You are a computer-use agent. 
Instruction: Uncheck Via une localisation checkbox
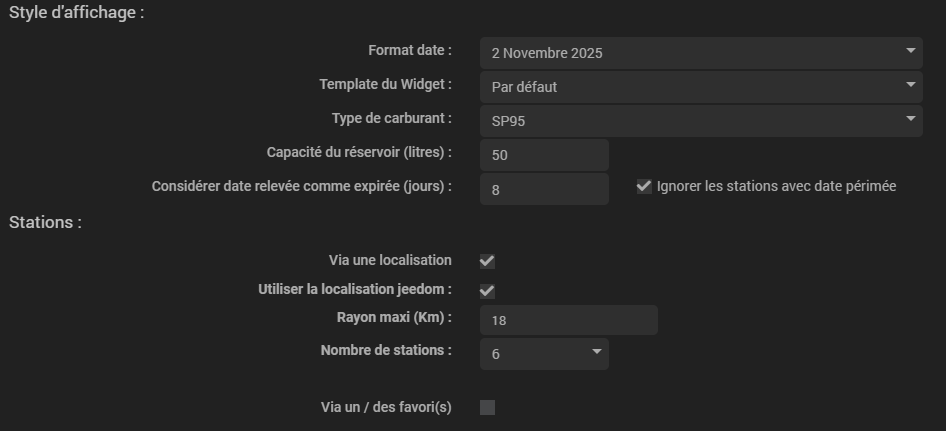(x=487, y=261)
